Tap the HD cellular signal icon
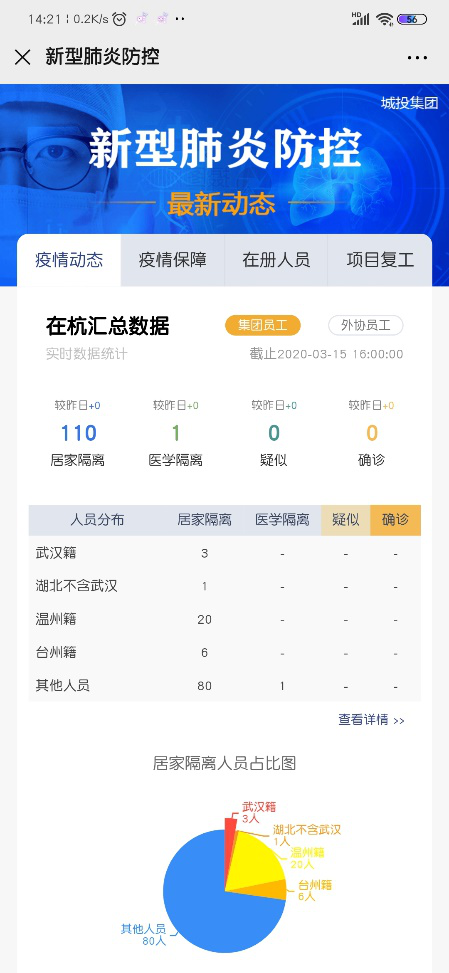Viewport: 449px width, 973px height. point(360,19)
